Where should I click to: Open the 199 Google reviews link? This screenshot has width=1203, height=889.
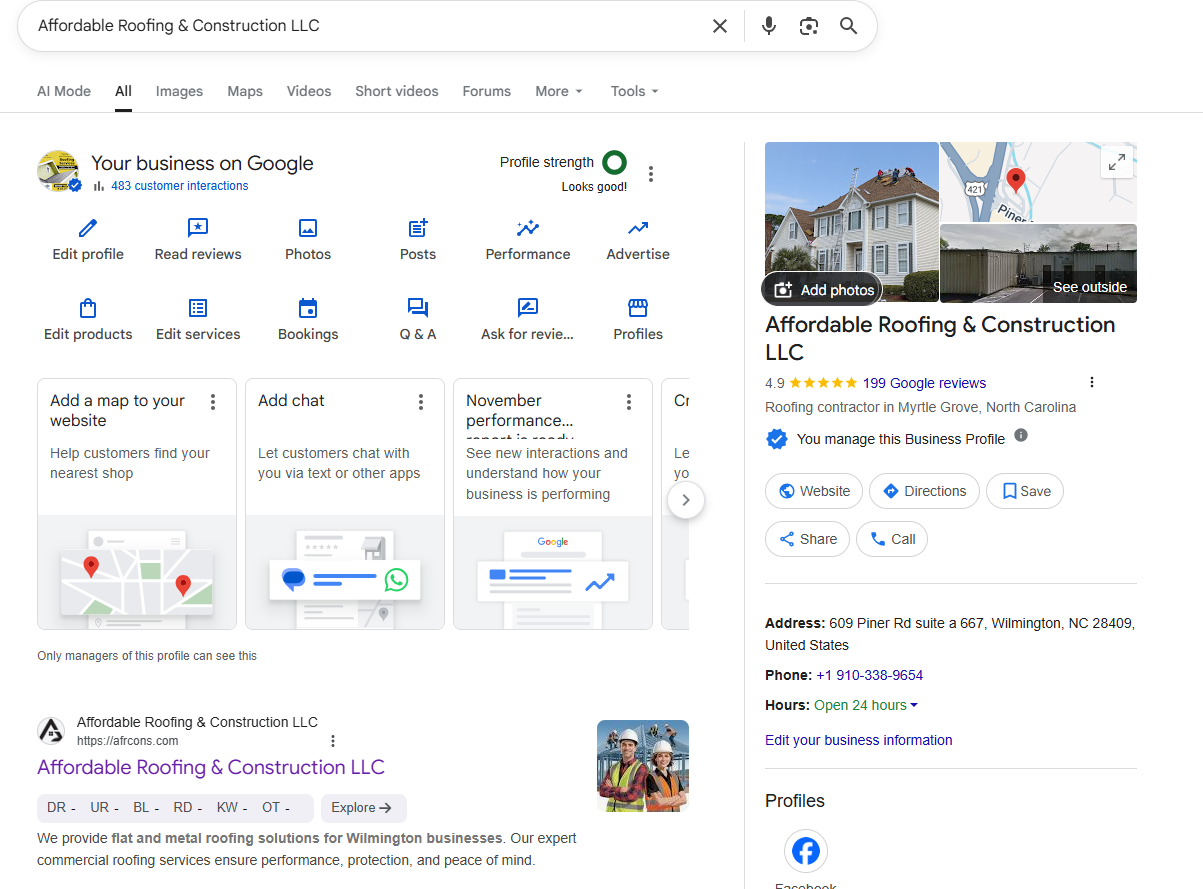click(x=924, y=383)
